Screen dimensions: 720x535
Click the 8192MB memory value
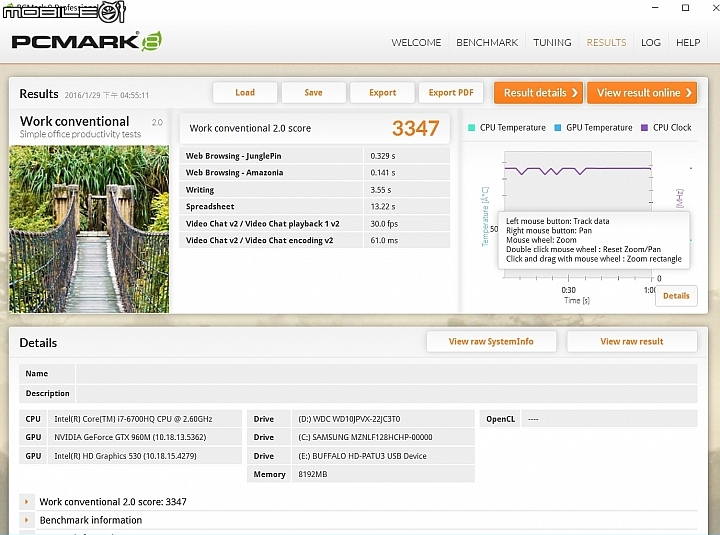click(313, 474)
